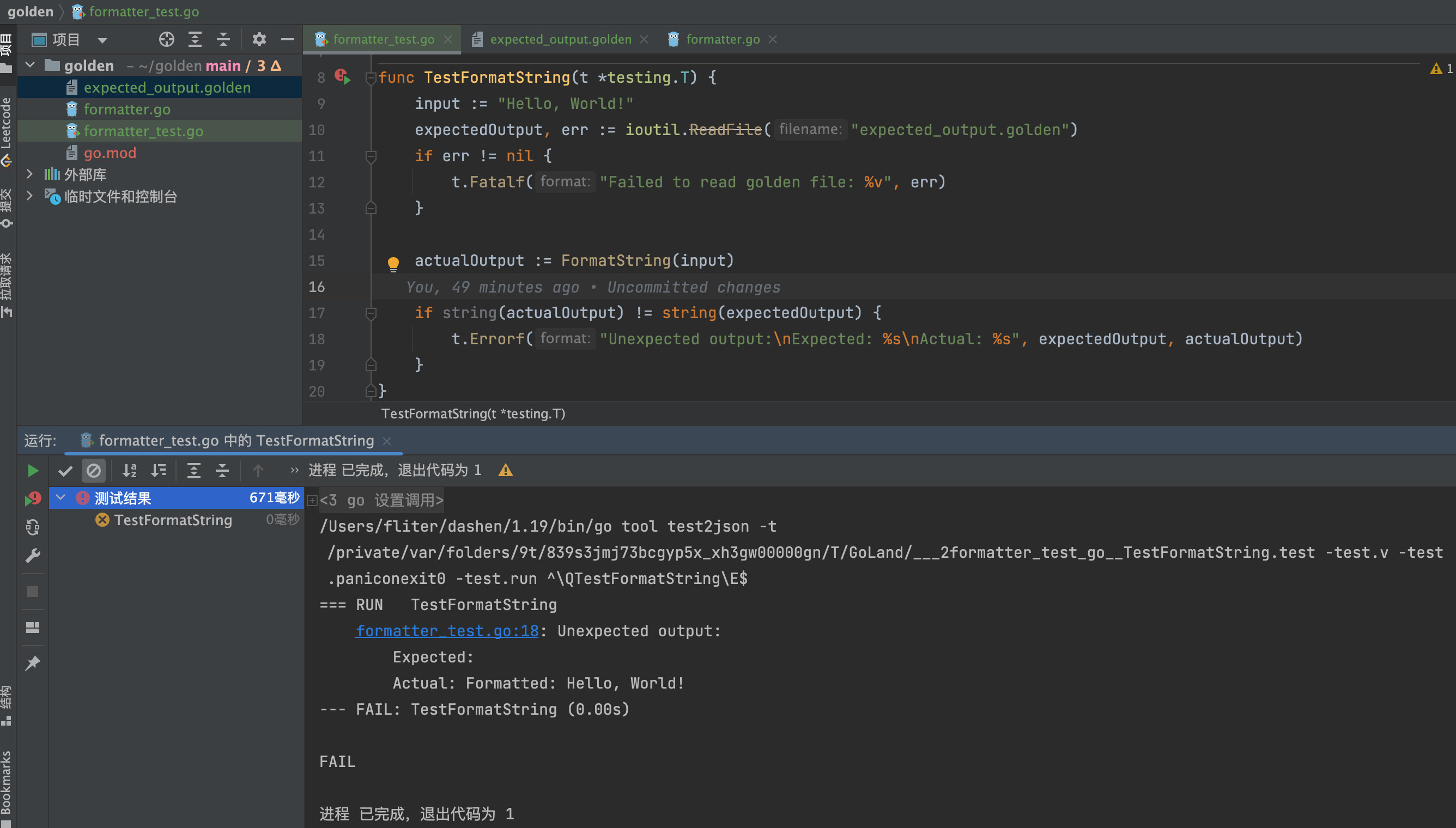Toggle Show Passed tests checkmark
The width and height of the screenshot is (1456, 828).
coord(65,471)
